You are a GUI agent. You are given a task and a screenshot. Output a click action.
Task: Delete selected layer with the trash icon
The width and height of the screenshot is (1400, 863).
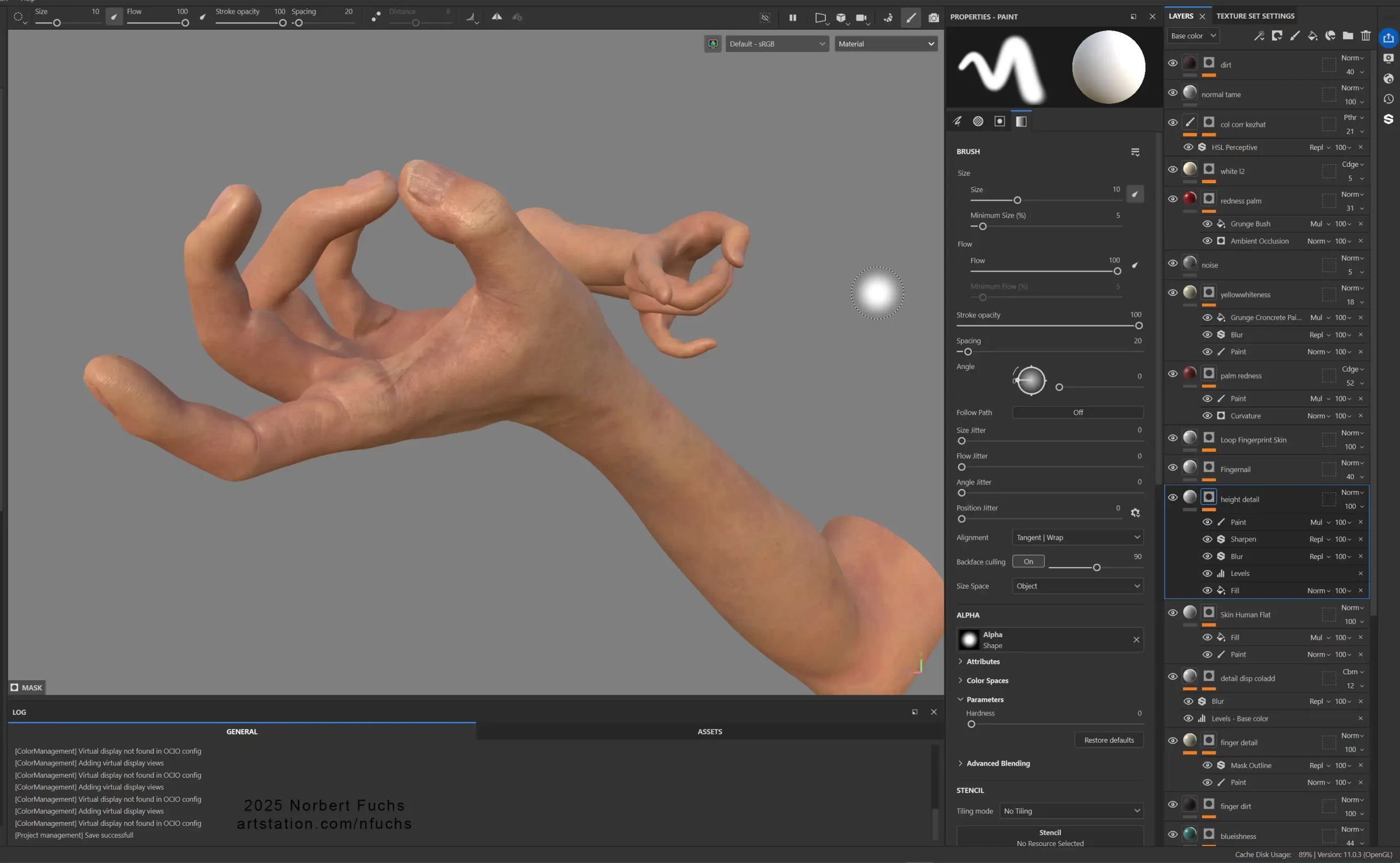point(1365,36)
